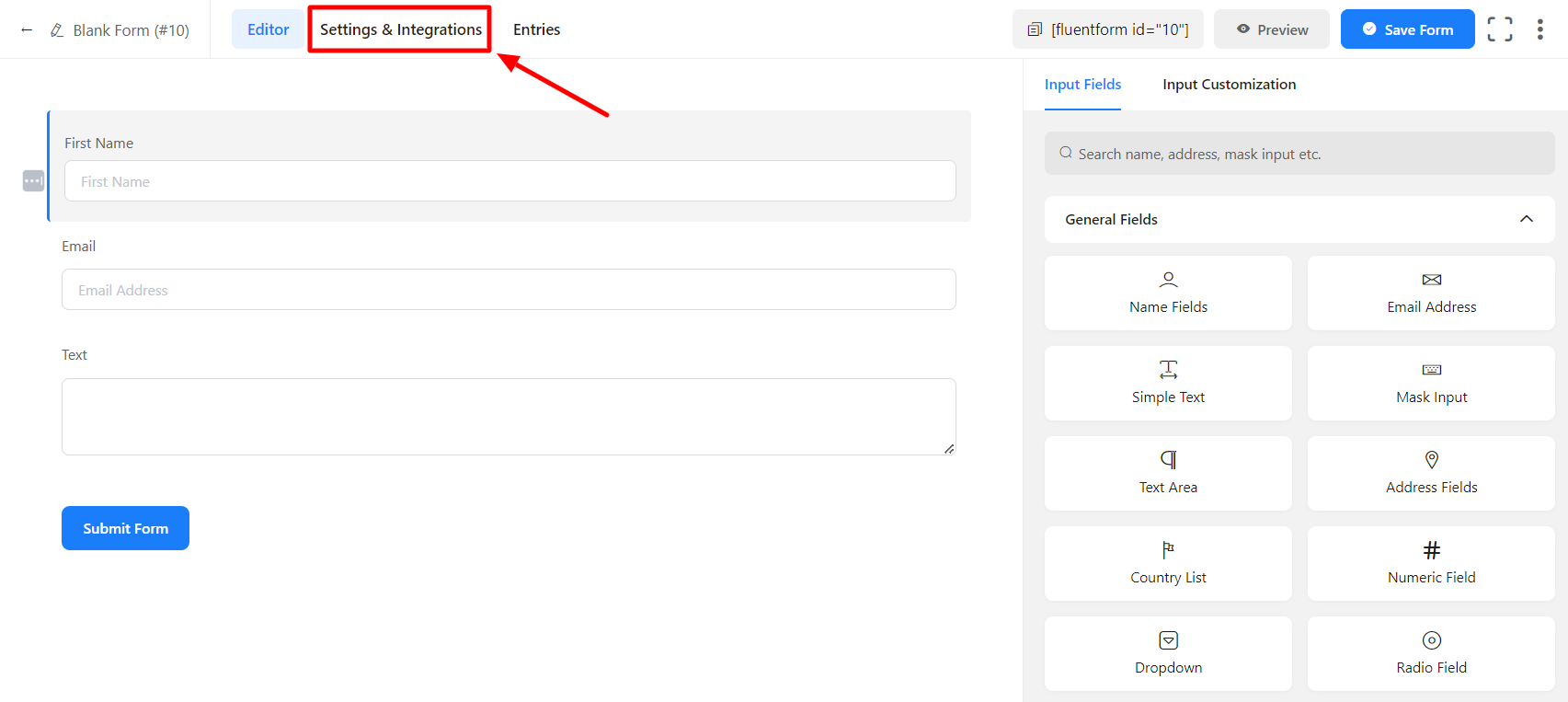Viewport: 1568px width, 702px height.
Task: Insert a Dropdown field
Action: [1168, 653]
